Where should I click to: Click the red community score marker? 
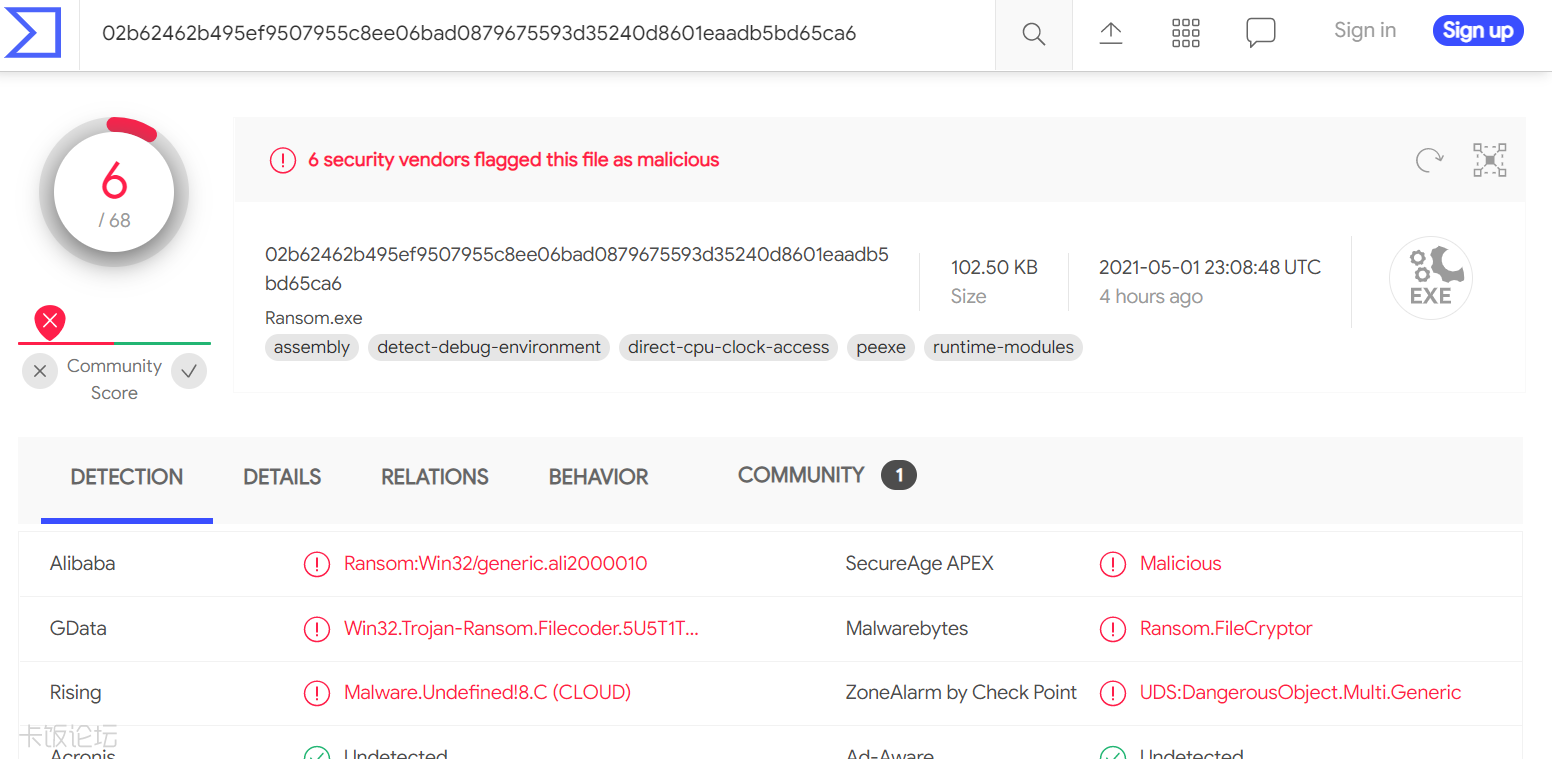pyautogui.click(x=50, y=323)
